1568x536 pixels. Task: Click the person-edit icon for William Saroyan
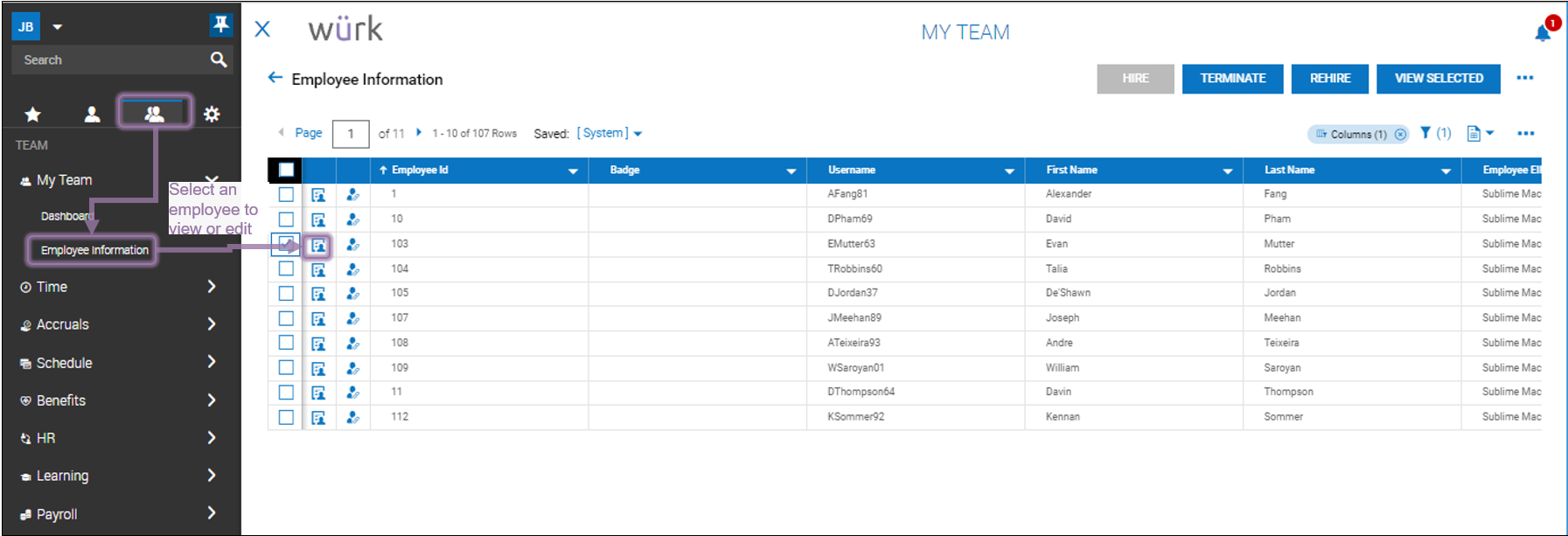352,368
